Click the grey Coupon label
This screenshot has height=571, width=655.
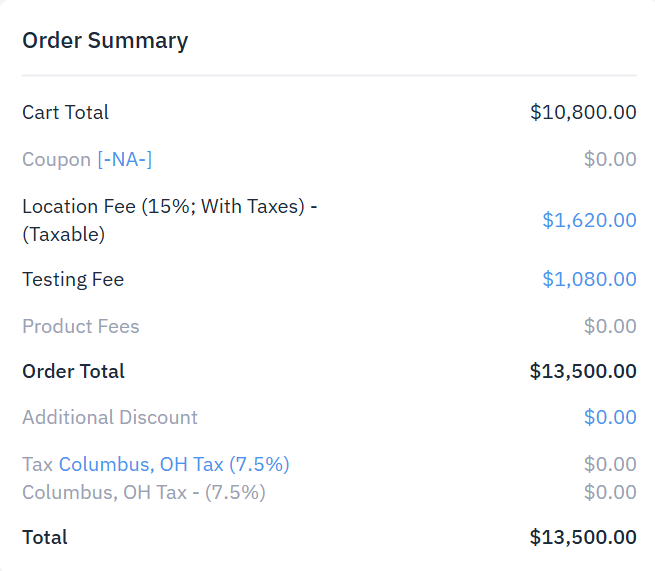(56, 159)
